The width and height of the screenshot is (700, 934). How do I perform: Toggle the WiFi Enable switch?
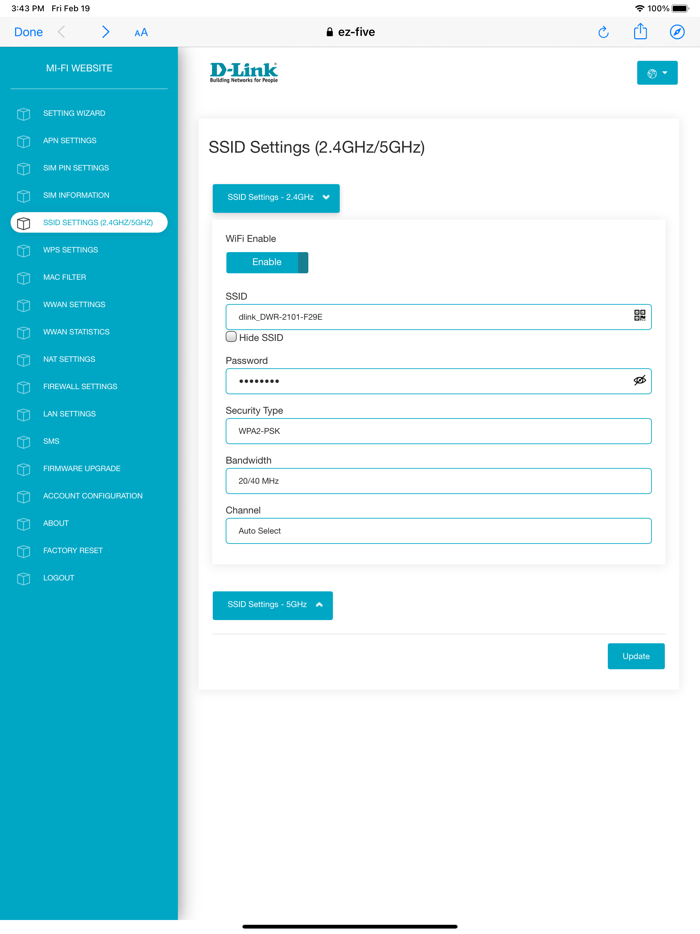pyautogui.click(x=267, y=263)
